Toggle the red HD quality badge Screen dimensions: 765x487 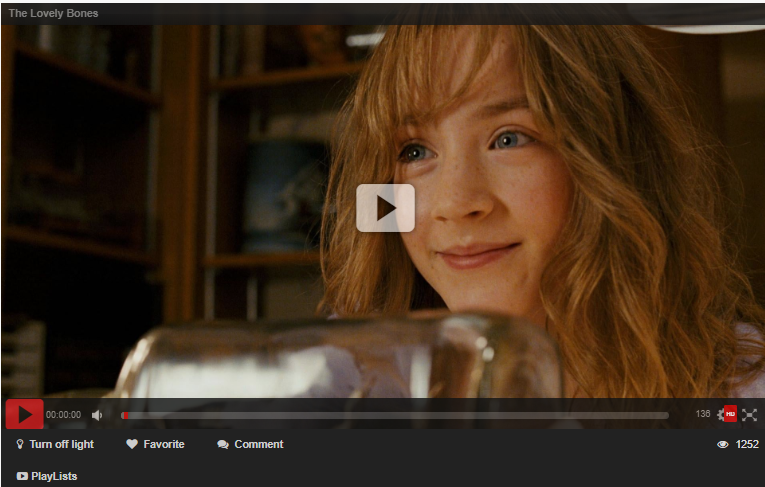tap(730, 414)
